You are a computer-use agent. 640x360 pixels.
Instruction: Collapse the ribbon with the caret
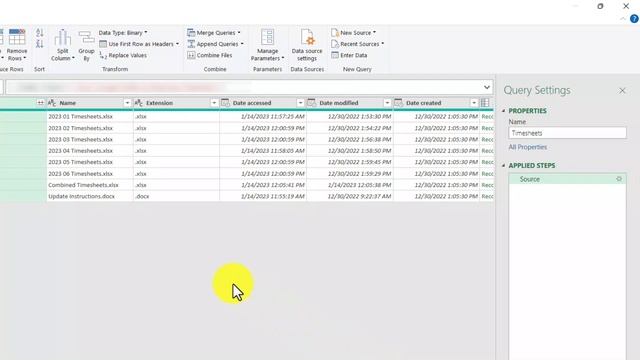(622, 19)
